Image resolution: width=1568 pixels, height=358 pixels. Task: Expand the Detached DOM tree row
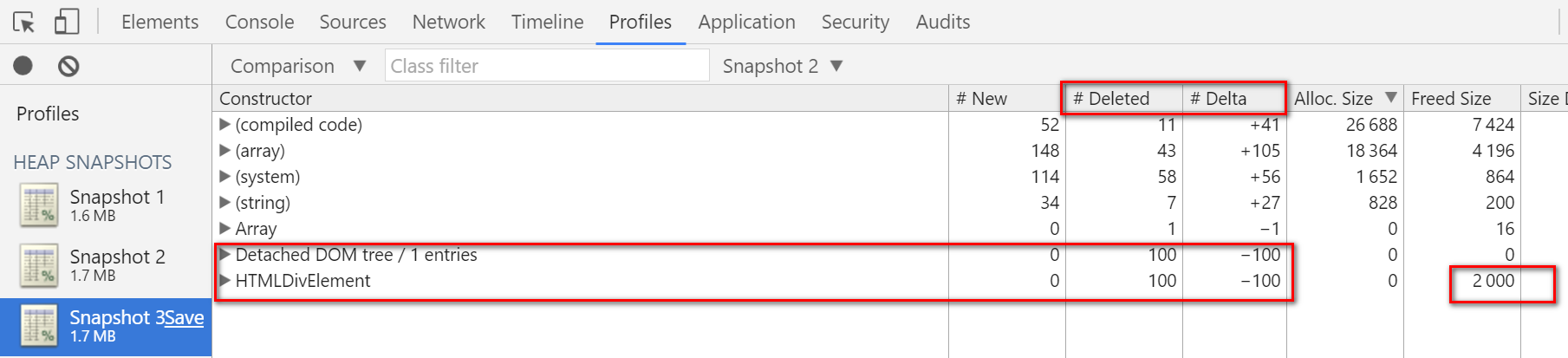pos(225,254)
